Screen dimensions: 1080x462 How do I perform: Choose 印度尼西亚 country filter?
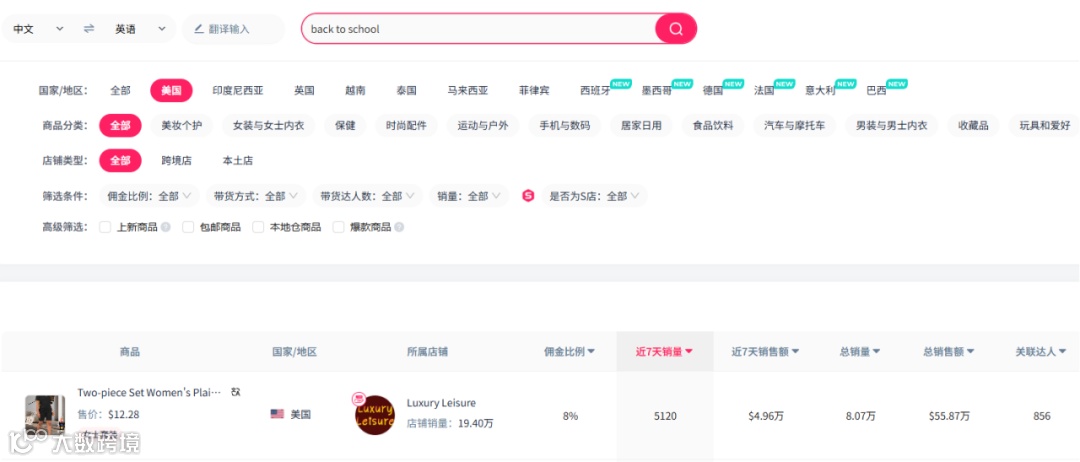pos(238,91)
